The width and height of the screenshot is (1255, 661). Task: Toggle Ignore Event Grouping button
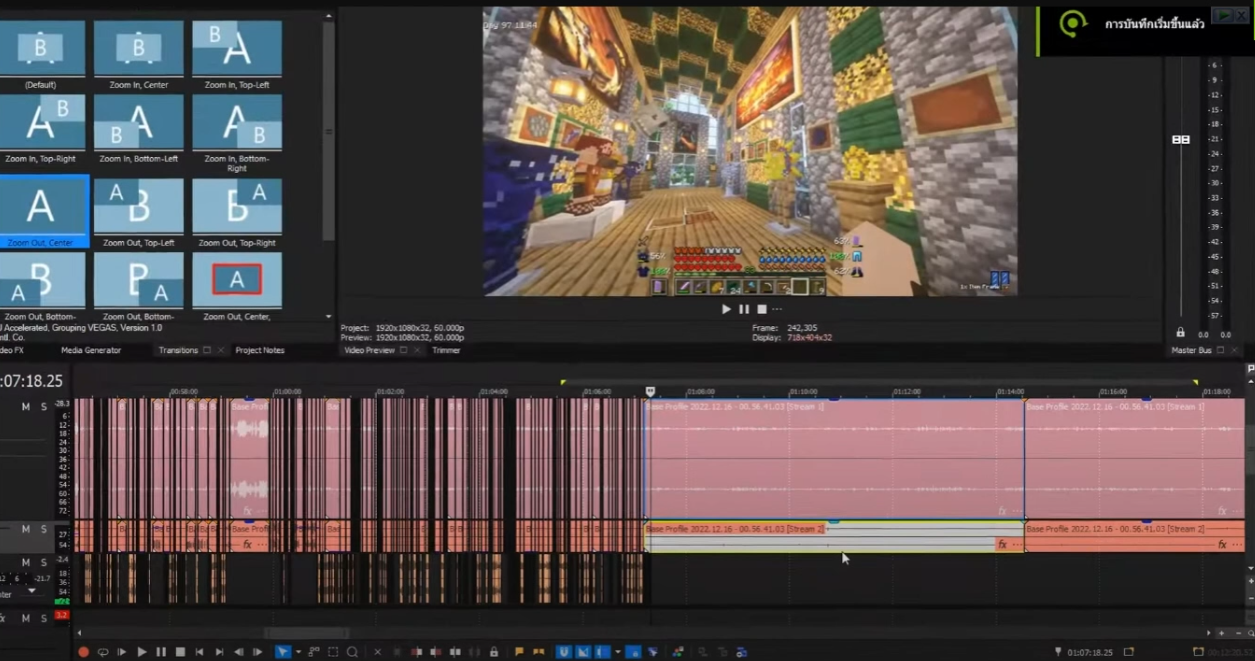(x=653, y=652)
